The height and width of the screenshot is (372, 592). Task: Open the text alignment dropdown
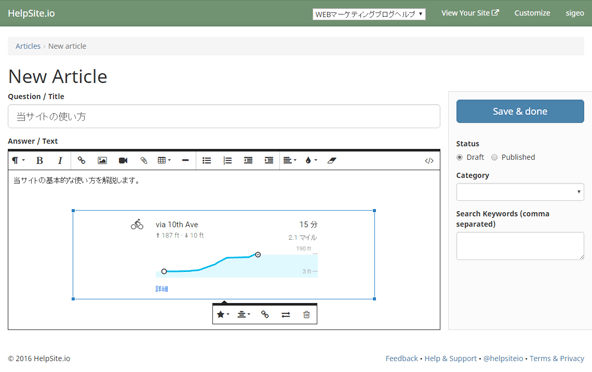coord(290,161)
